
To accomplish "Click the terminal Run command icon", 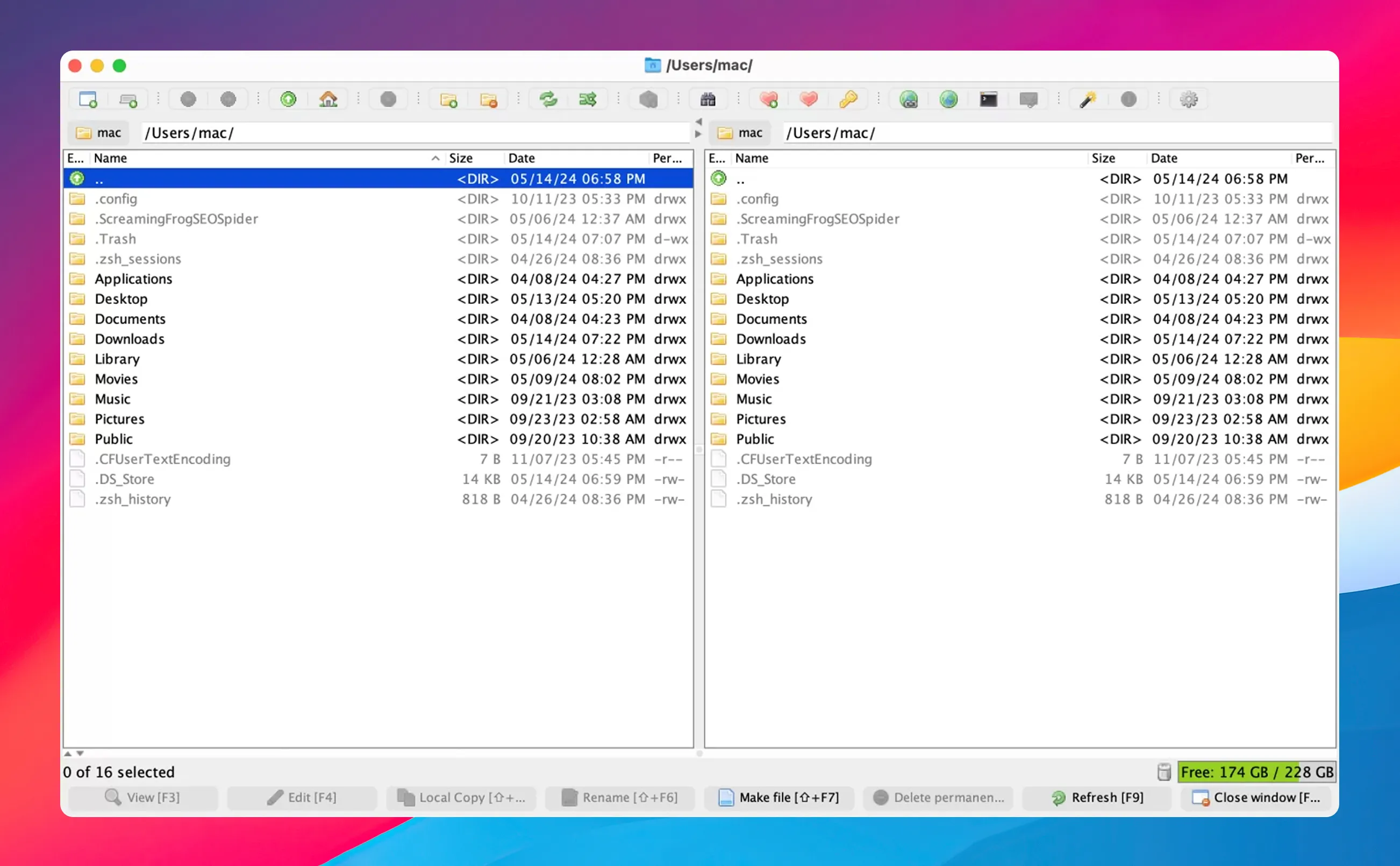I will [x=989, y=100].
